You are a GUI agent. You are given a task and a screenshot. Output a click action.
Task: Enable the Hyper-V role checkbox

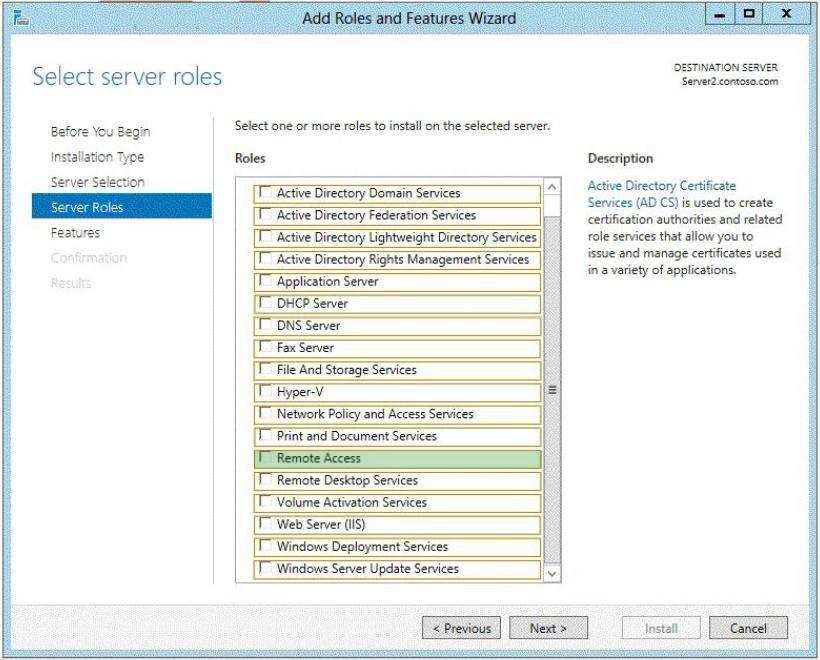pyautogui.click(x=266, y=391)
